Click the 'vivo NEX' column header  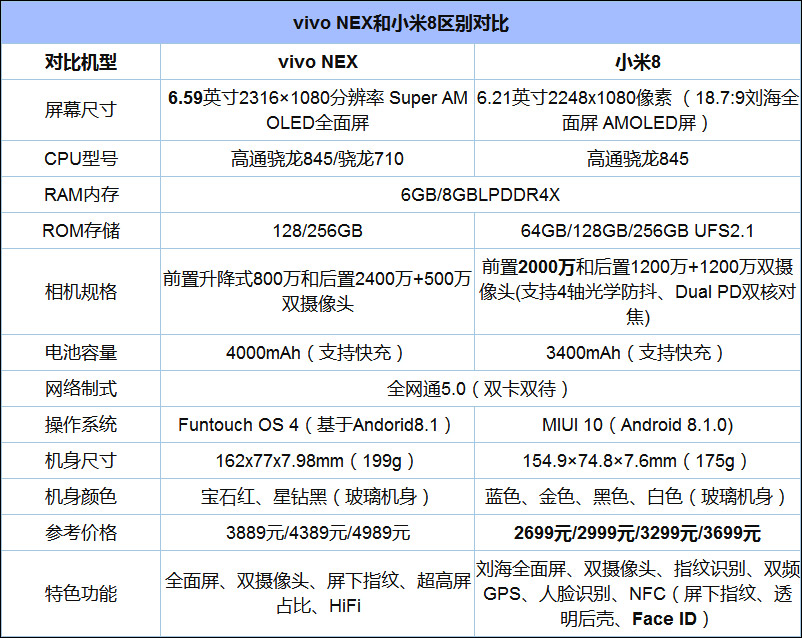pyautogui.click(x=318, y=62)
